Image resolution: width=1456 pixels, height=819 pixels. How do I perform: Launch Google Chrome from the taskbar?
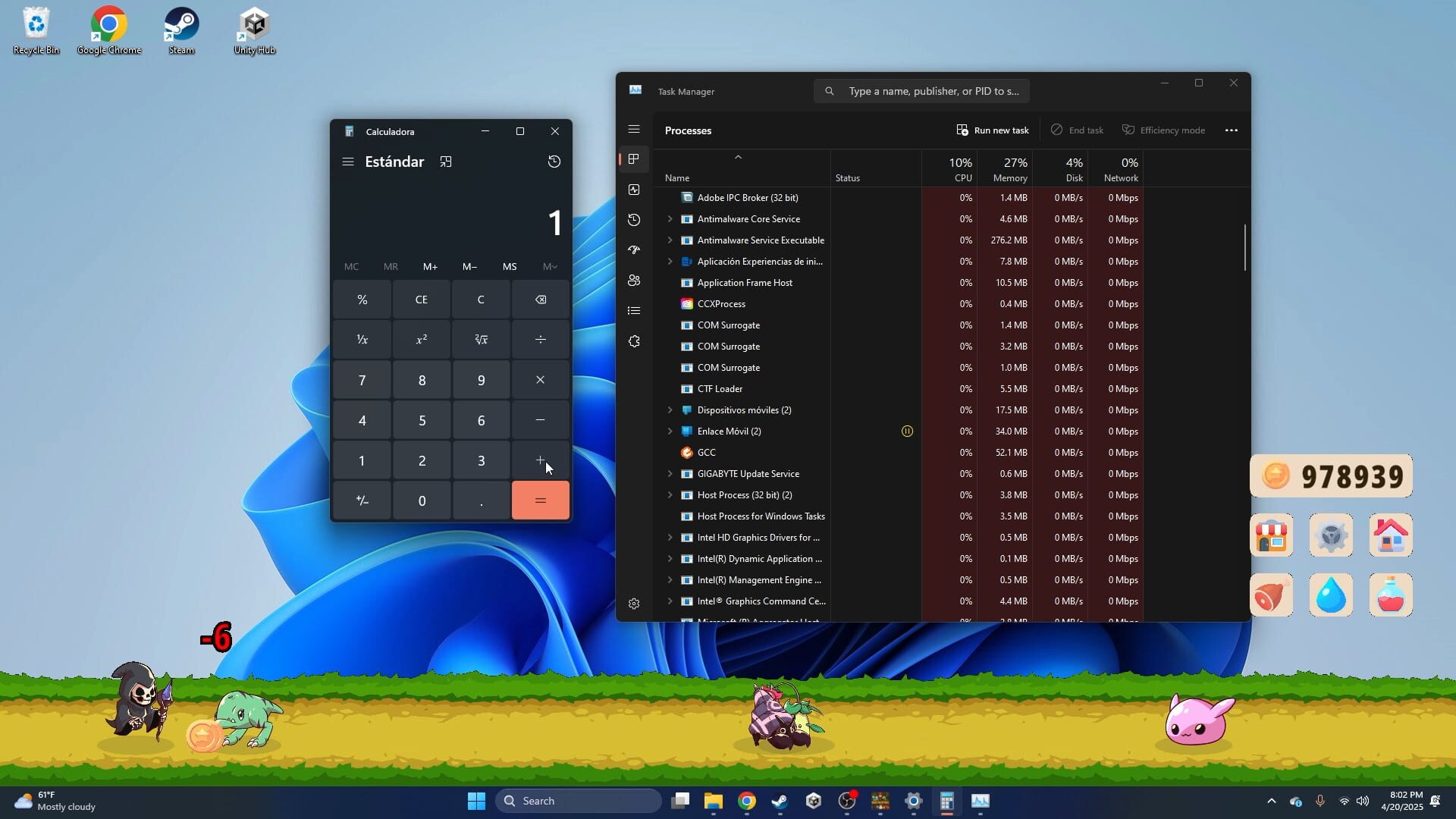click(x=746, y=800)
